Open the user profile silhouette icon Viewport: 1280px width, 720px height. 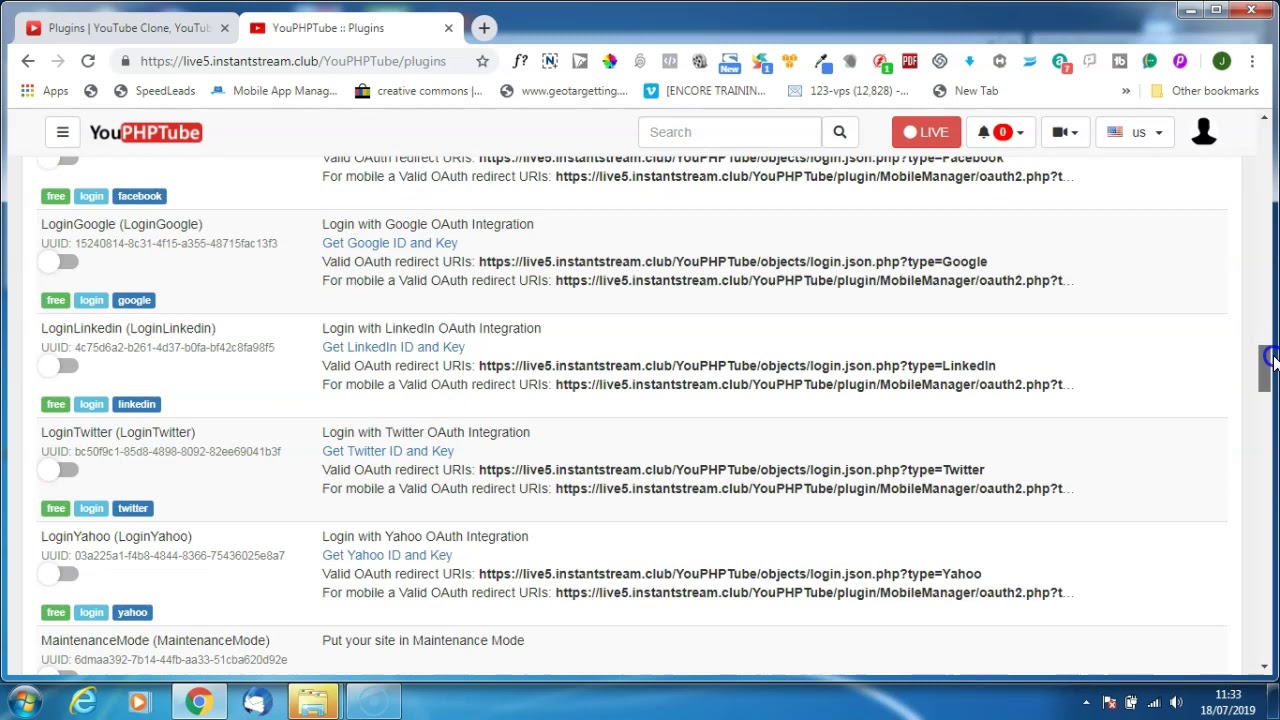(1204, 132)
